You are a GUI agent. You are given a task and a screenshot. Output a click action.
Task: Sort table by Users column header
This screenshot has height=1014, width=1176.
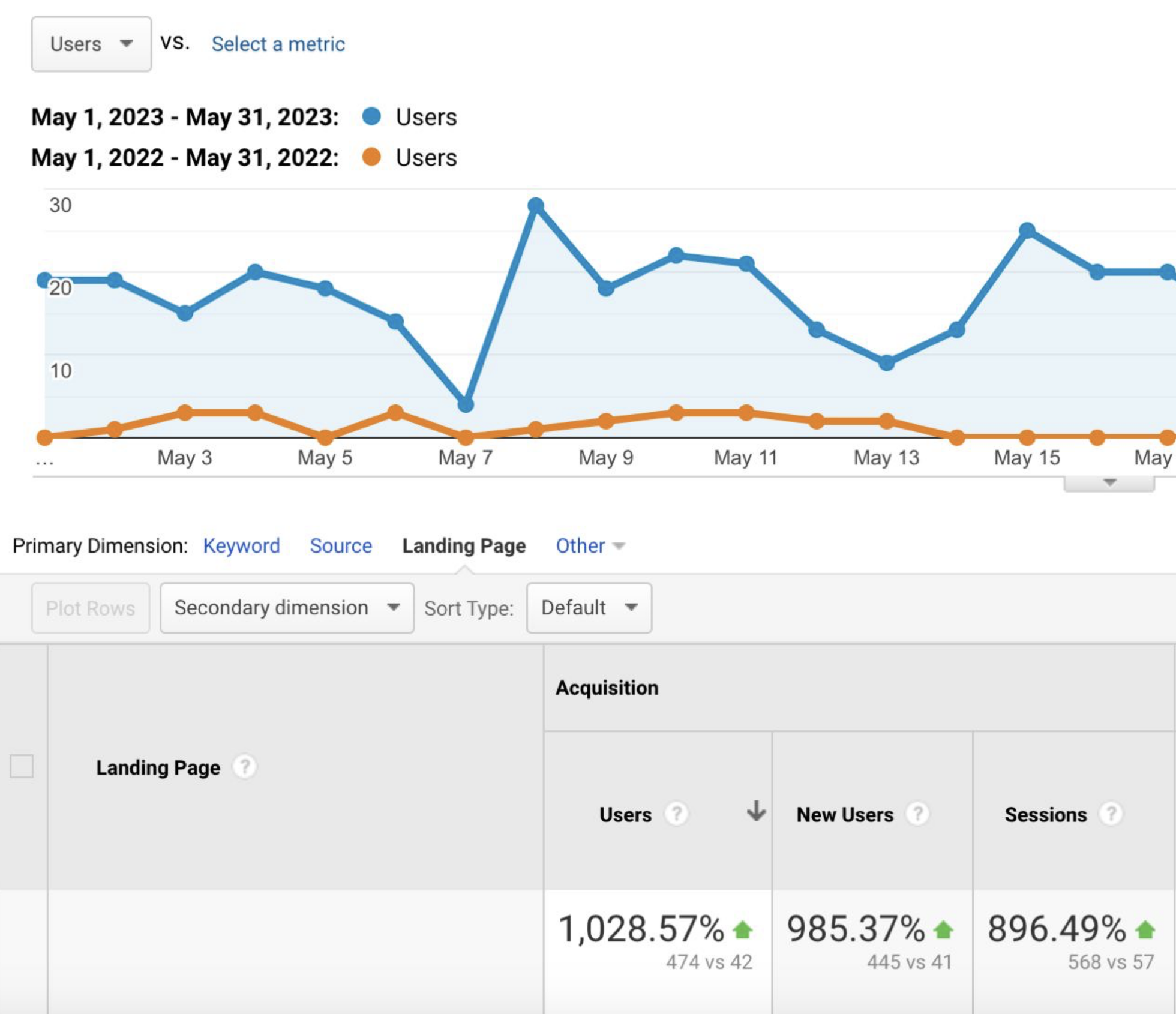click(x=625, y=814)
